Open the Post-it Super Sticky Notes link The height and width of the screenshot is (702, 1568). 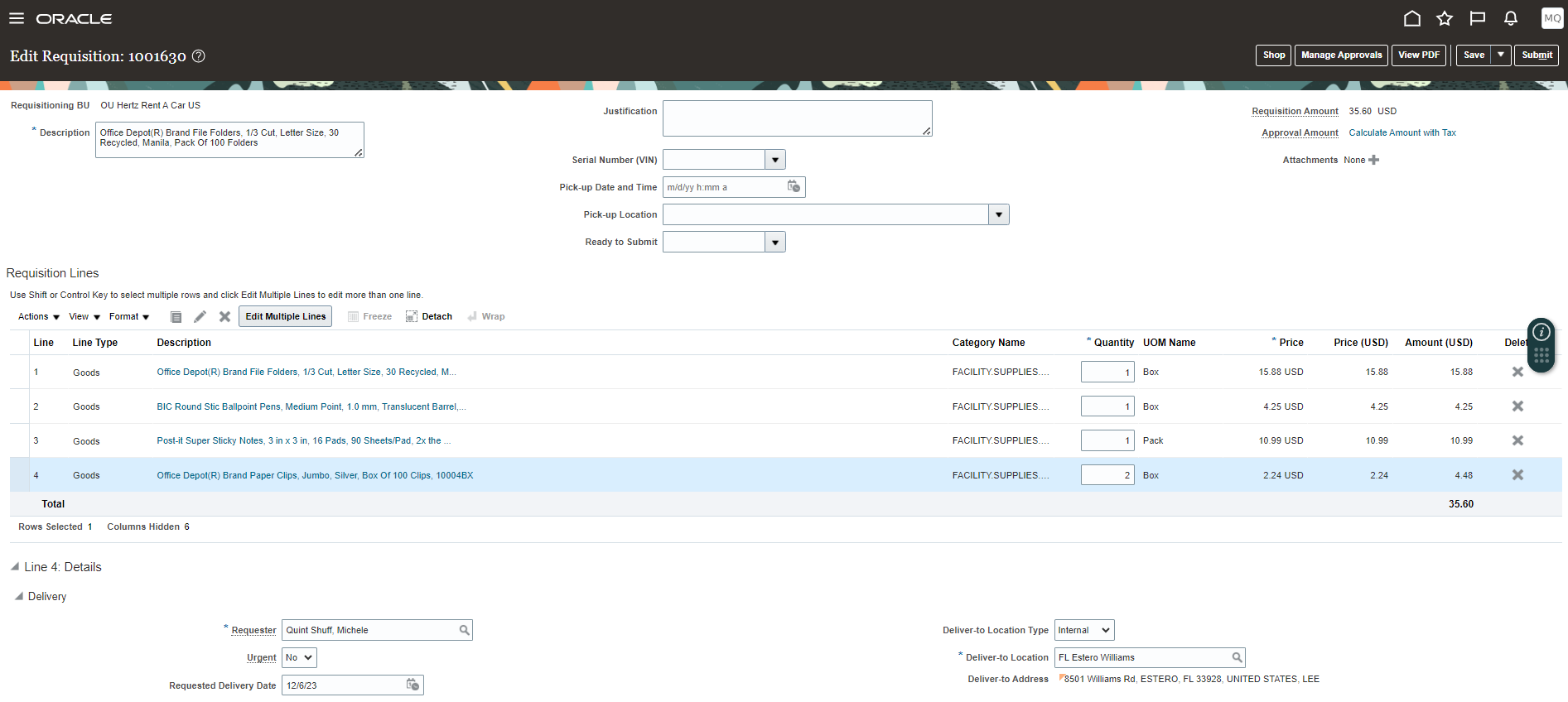coord(304,440)
